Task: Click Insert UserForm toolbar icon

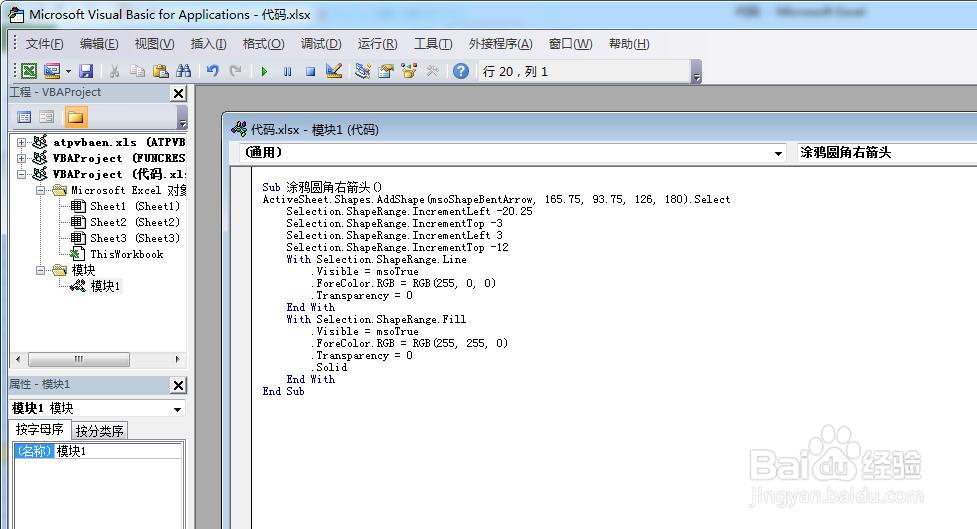Action: 52,71
